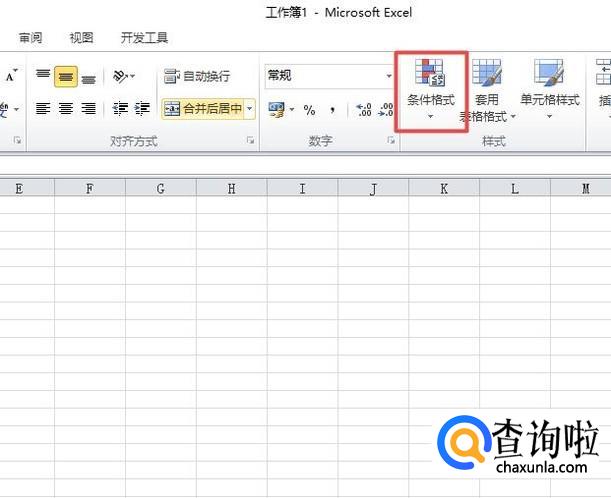Select column F header
The image size is (611, 498).
(90, 189)
